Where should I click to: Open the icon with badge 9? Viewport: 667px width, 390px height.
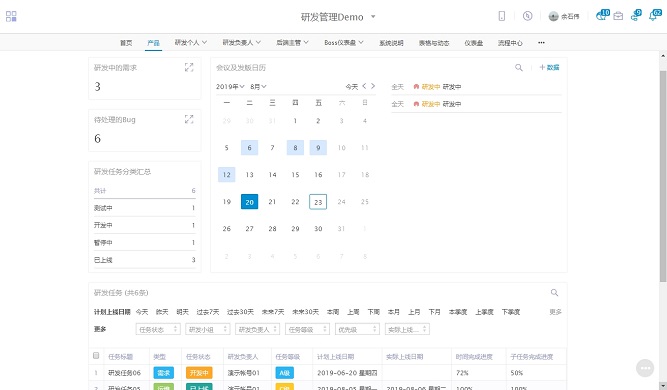pyautogui.click(x=636, y=16)
